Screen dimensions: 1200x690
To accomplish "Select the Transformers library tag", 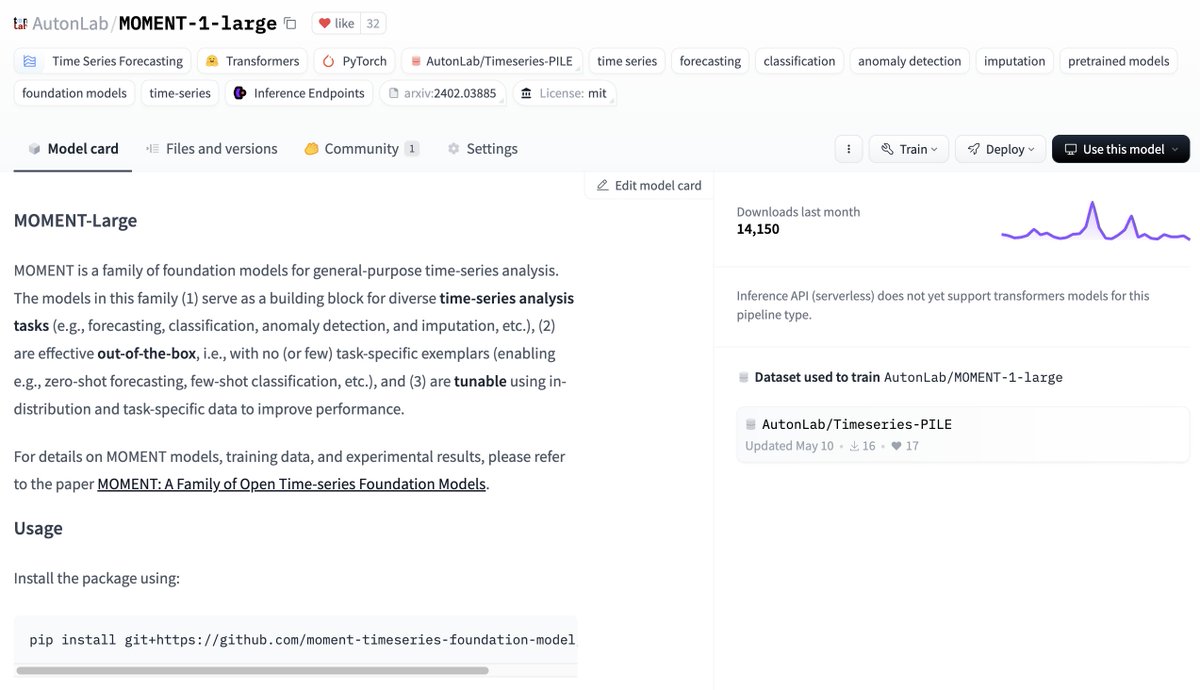I will [253, 61].
